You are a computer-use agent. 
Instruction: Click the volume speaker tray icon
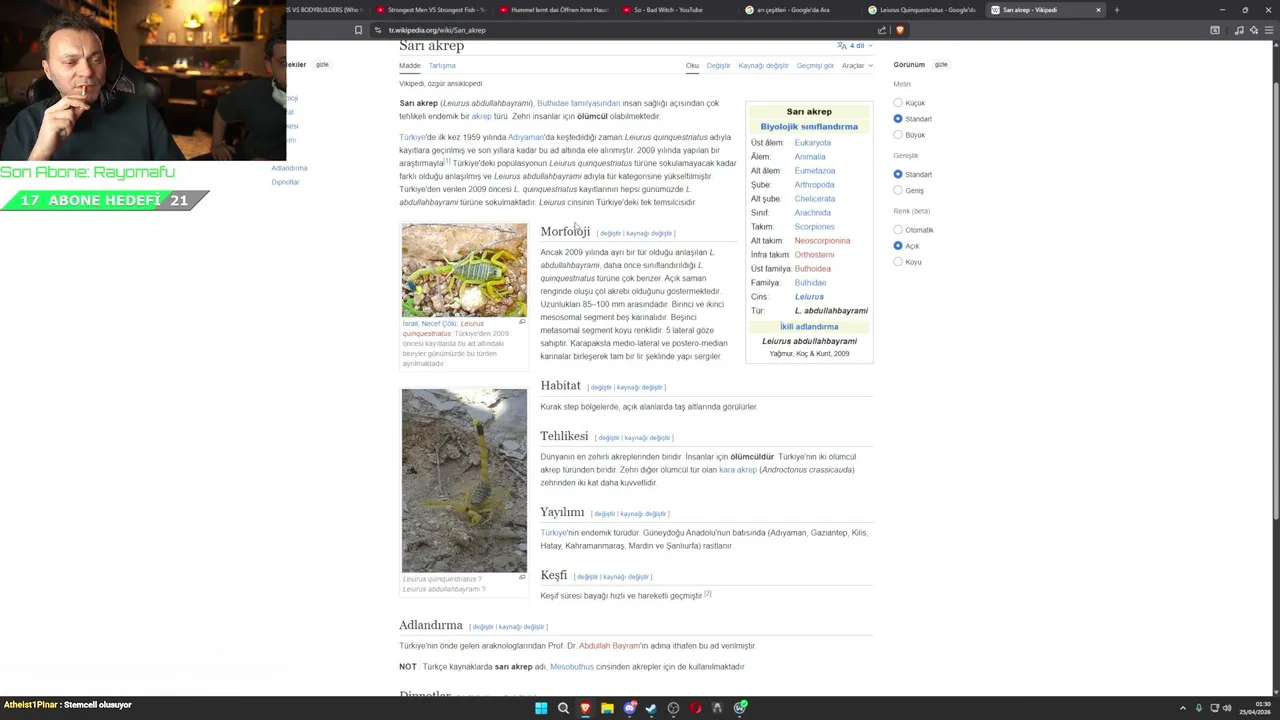coord(1227,708)
